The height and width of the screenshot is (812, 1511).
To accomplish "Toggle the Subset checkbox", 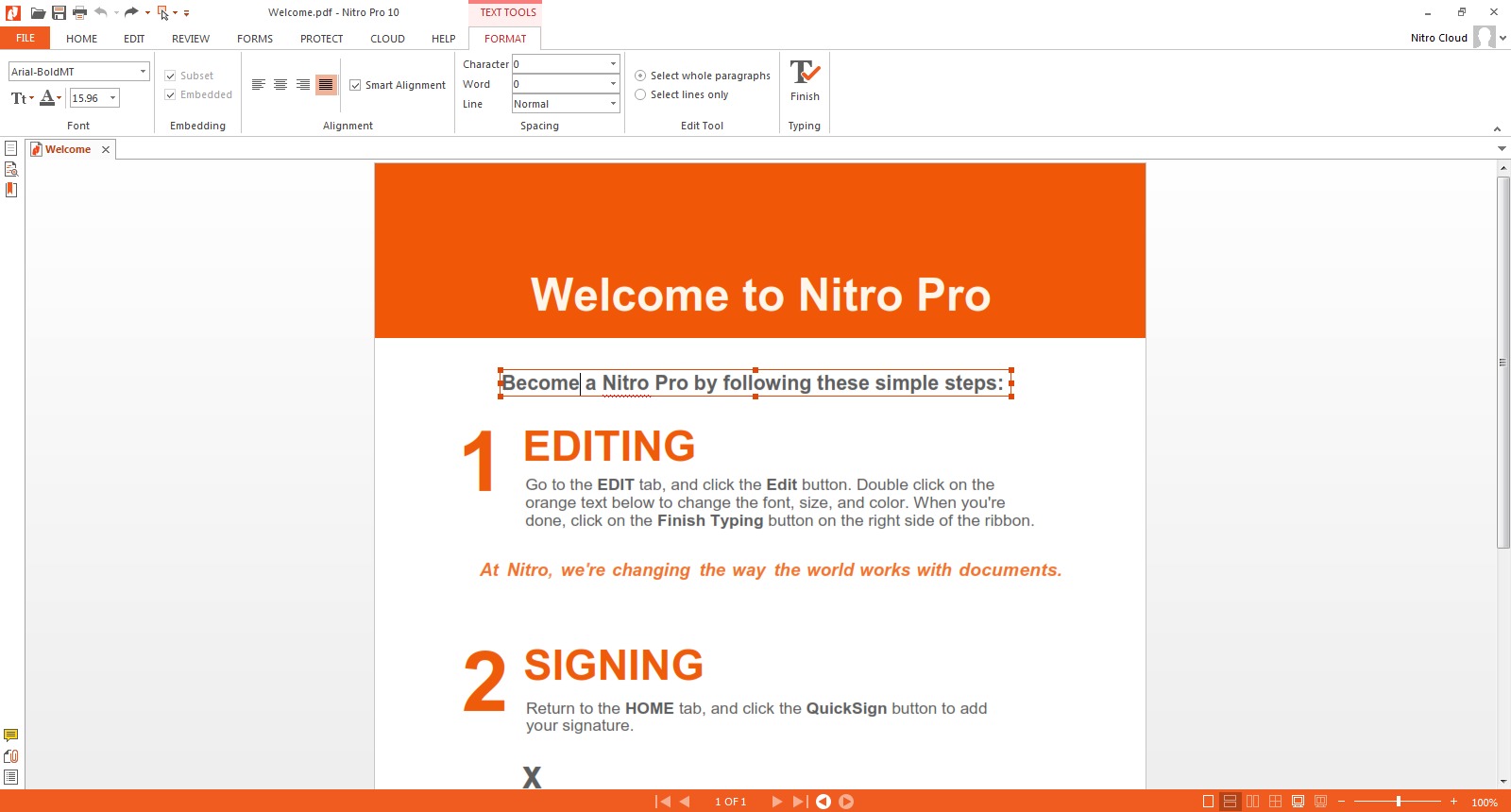I will (x=170, y=76).
